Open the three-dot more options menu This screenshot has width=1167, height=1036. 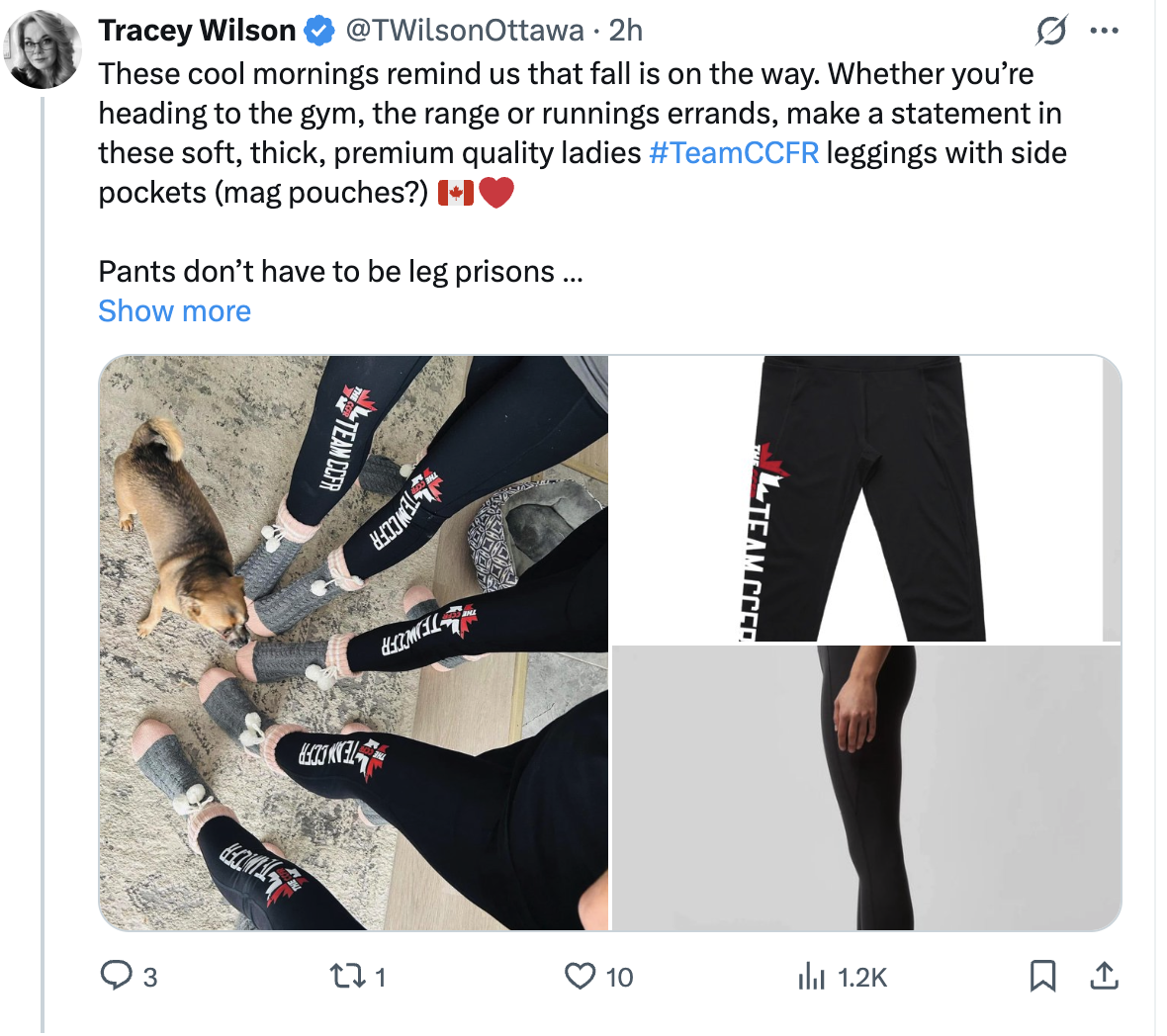[x=1104, y=31]
